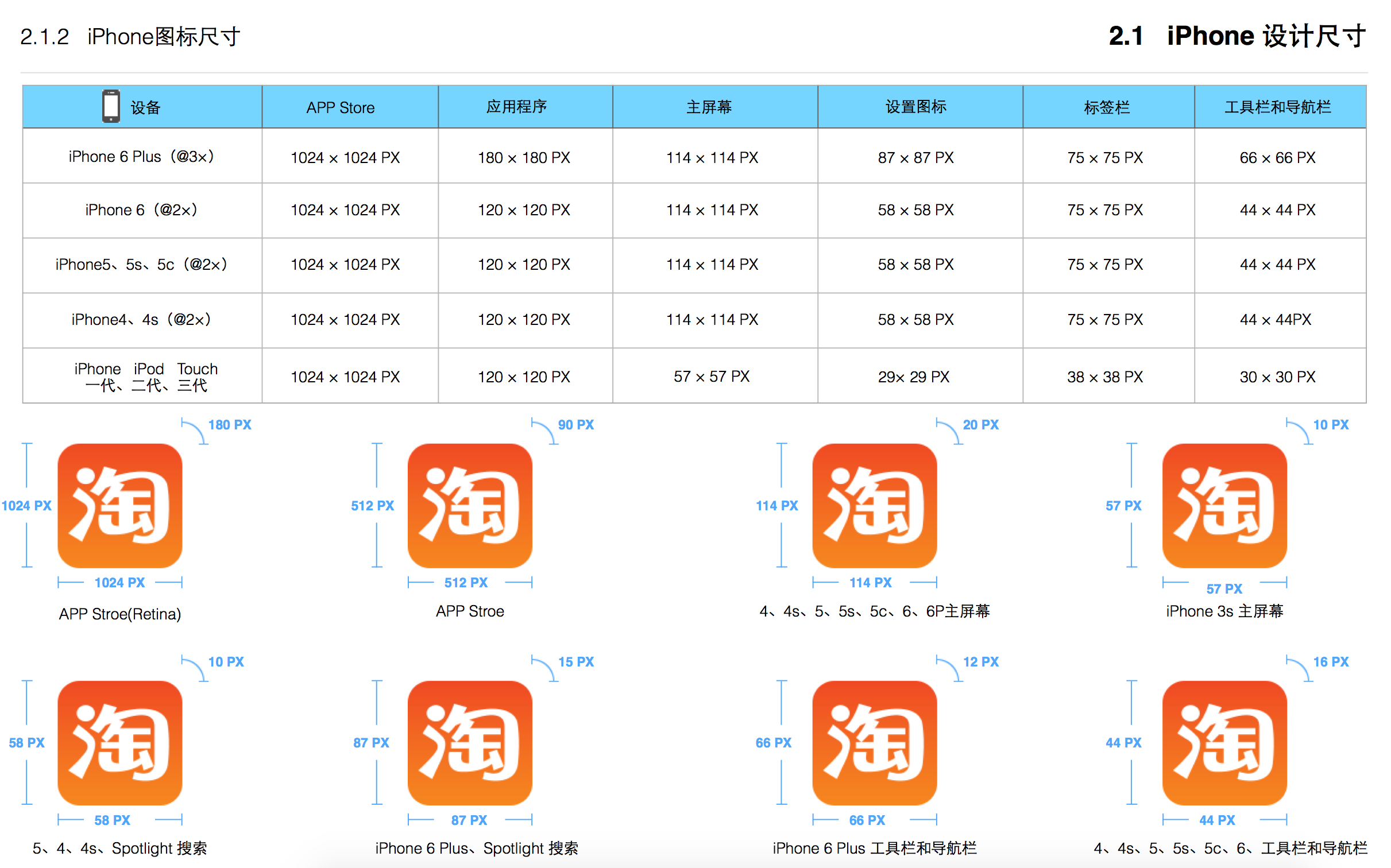Click the 2.1.2 iPhone图标尺寸 heading
This screenshot has height=868, width=1391.
point(130,37)
